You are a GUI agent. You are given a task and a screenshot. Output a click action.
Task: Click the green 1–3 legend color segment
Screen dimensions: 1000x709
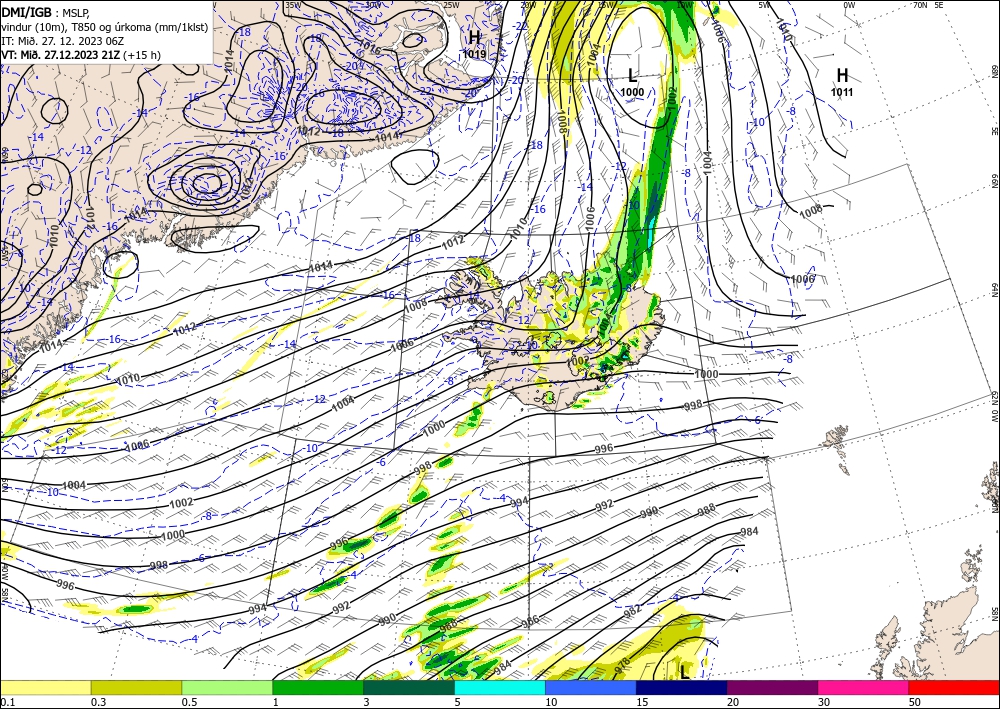(318, 687)
